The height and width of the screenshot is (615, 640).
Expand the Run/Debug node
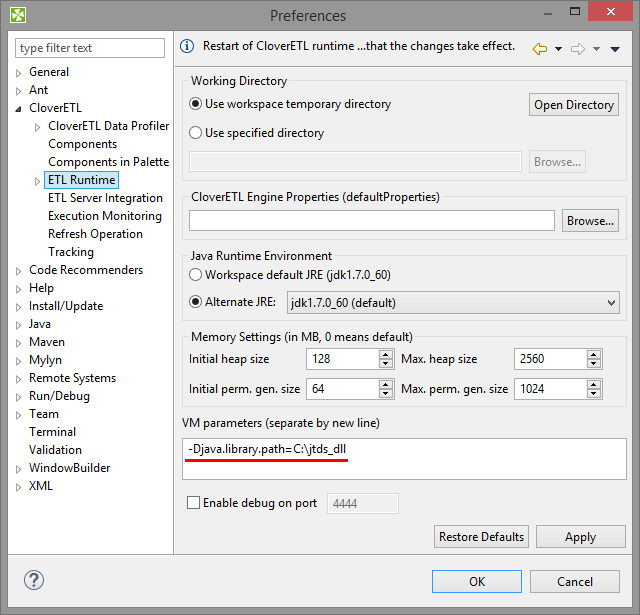pos(18,397)
